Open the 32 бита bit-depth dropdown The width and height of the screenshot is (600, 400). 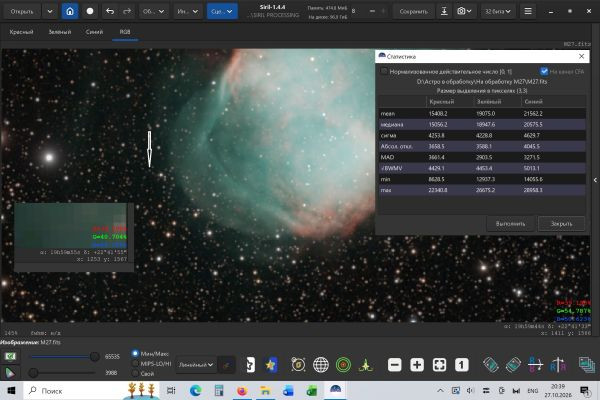[x=497, y=11]
